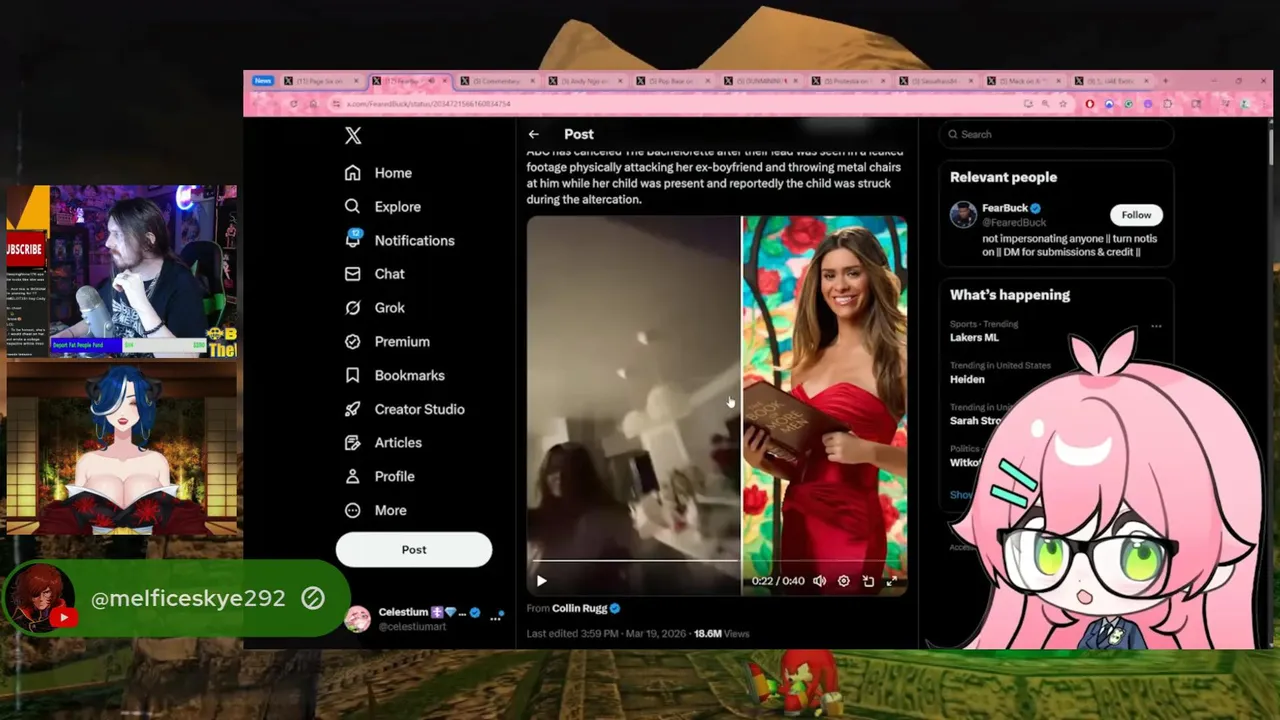Click the Search field on X
The width and height of the screenshot is (1280, 720).
point(1056,134)
